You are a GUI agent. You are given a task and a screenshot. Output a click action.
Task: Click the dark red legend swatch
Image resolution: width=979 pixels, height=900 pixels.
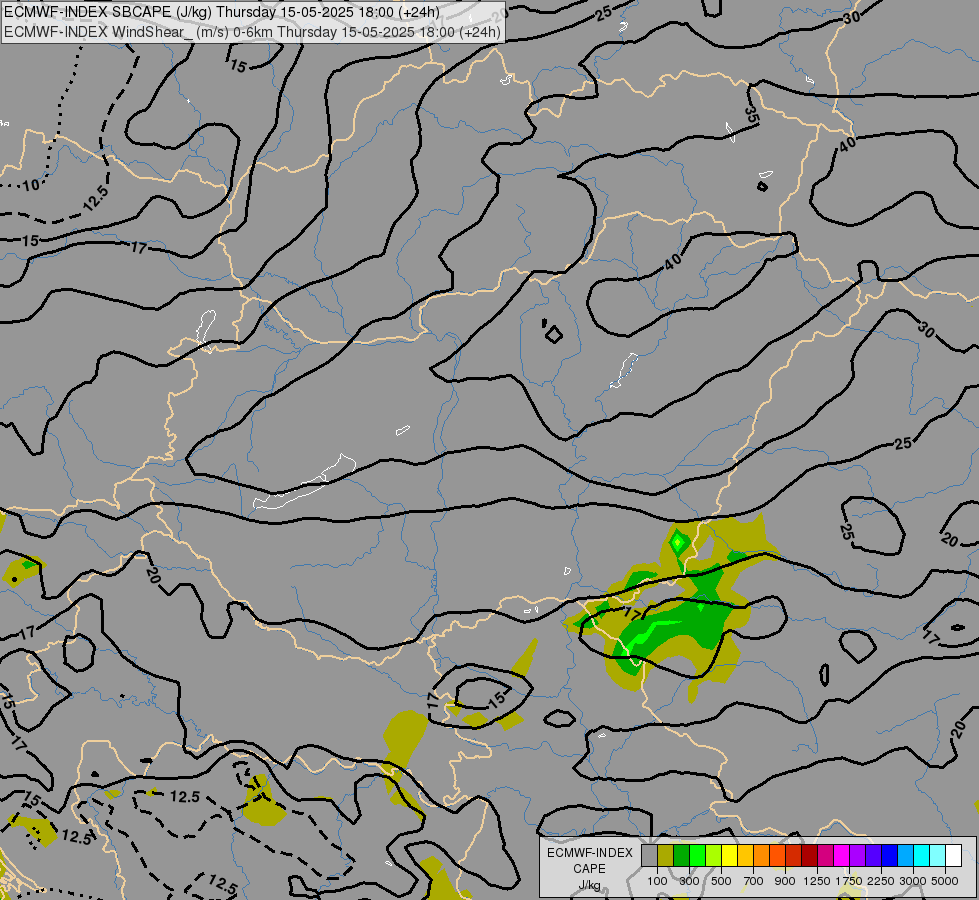(x=809, y=855)
